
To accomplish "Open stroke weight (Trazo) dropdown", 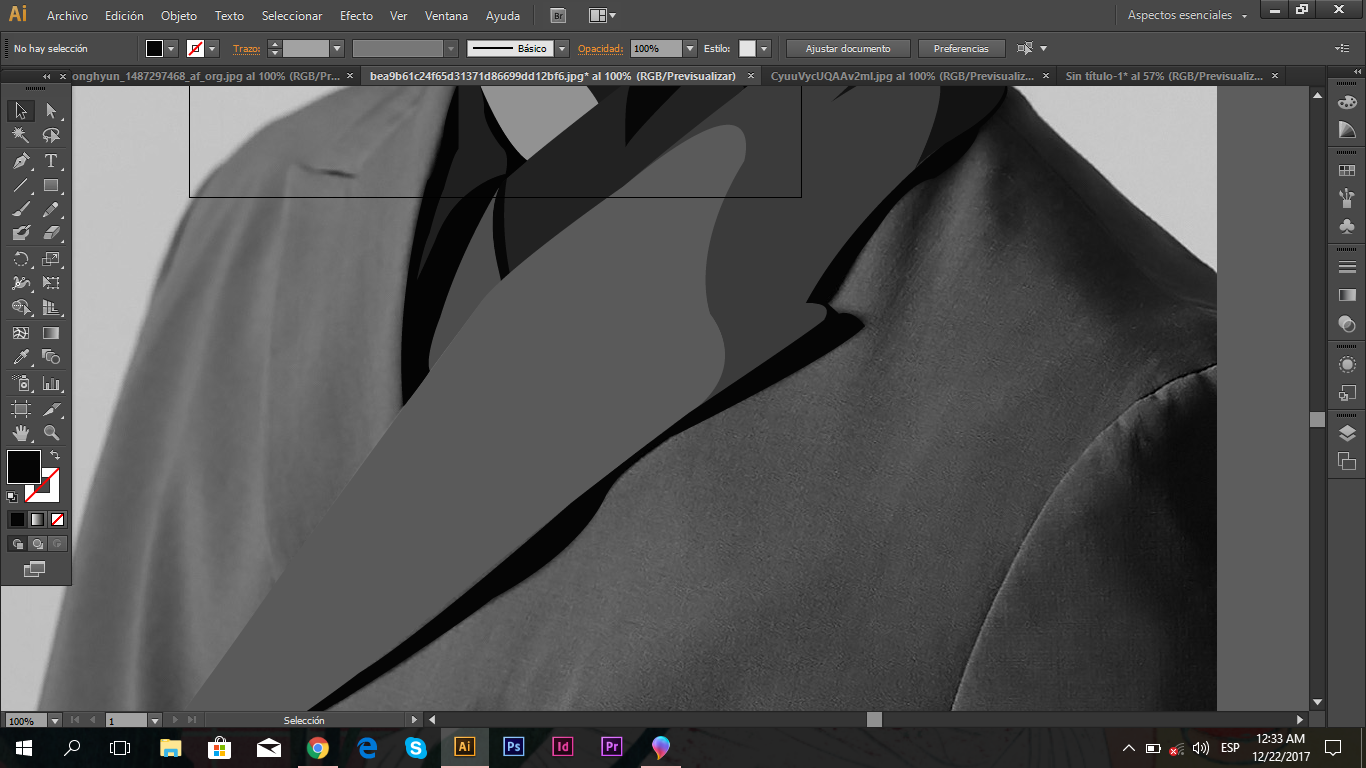I will (337, 48).
